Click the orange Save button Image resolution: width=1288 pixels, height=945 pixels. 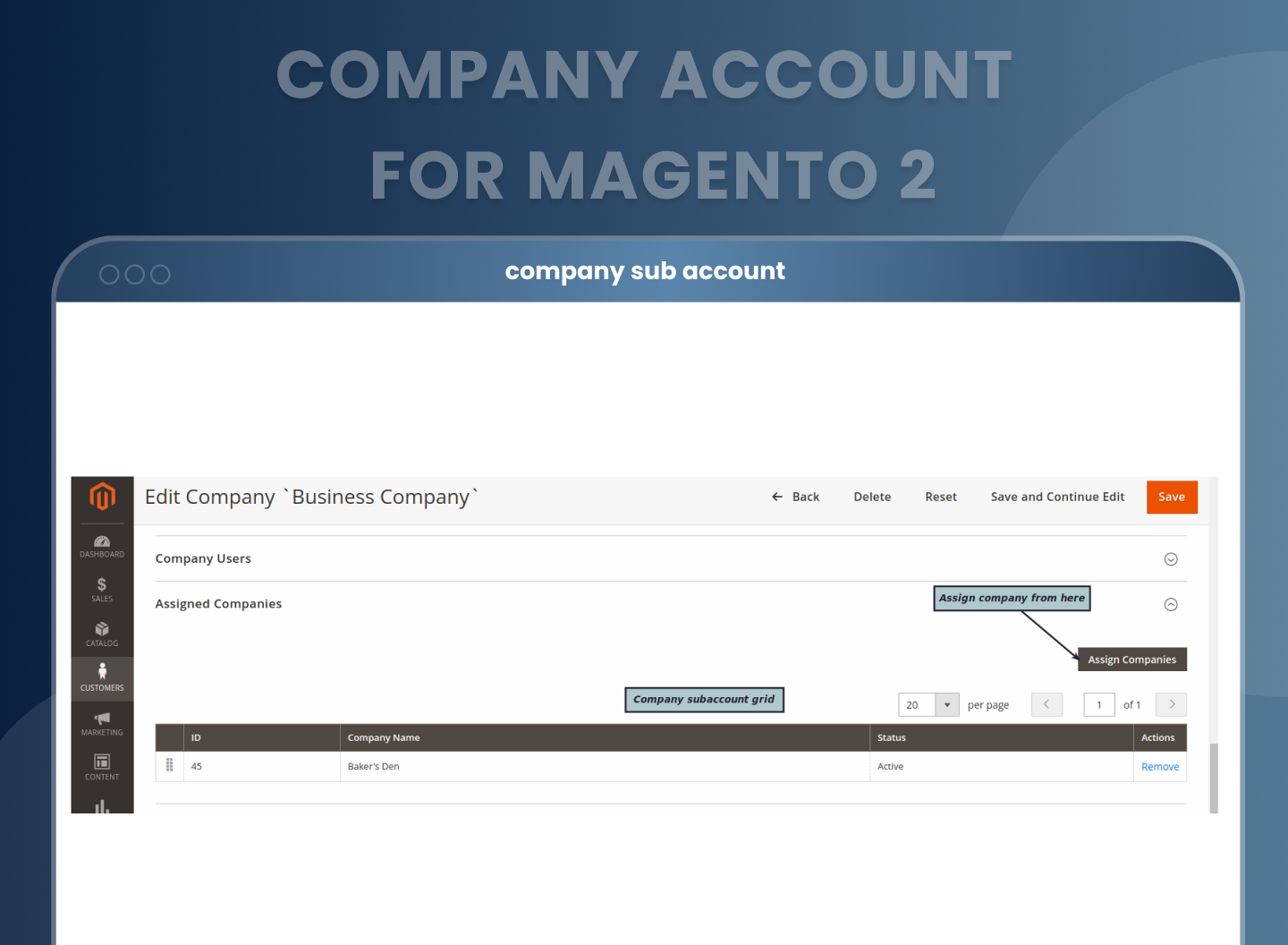coord(1171,497)
